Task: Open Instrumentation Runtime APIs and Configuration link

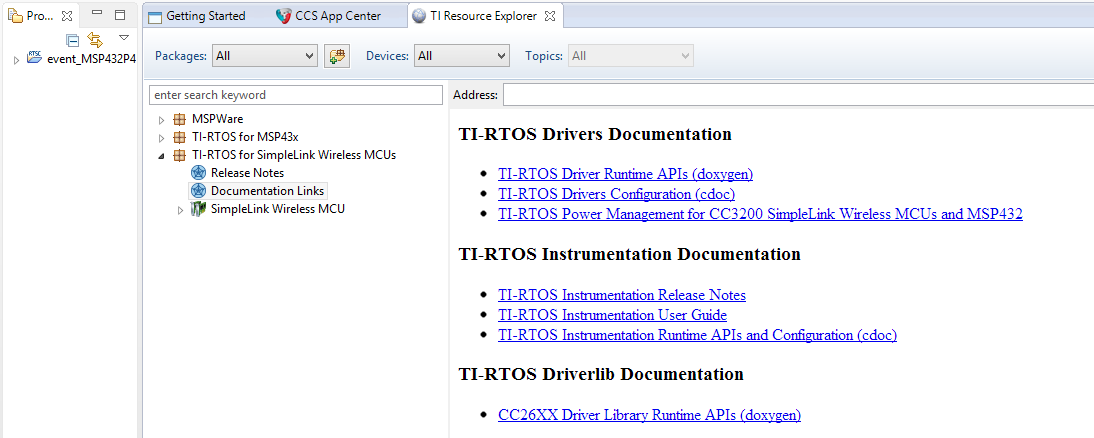Action: pyautogui.click(x=697, y=335)
